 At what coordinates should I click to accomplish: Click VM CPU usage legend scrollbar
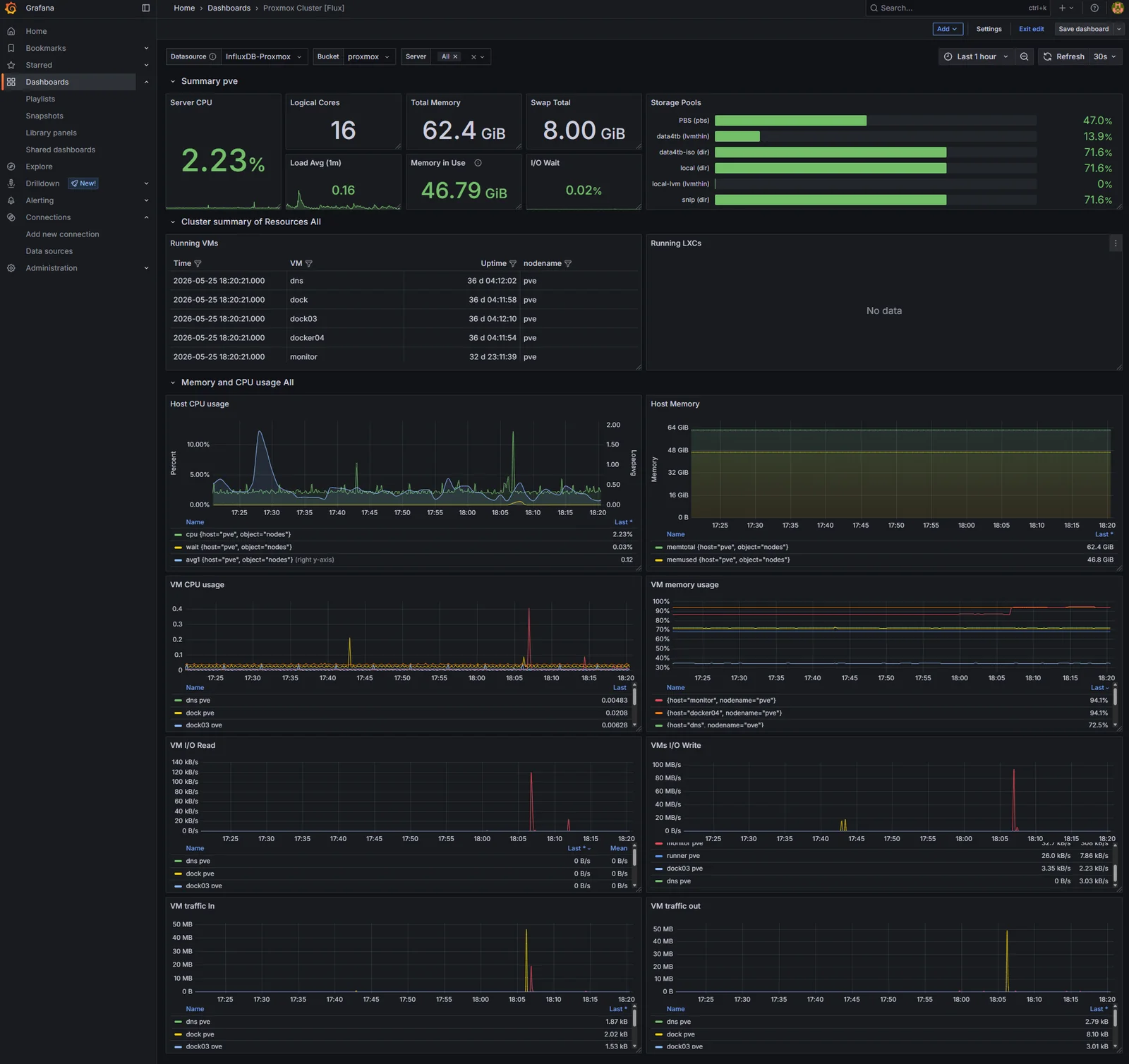[x=634, y=696]
